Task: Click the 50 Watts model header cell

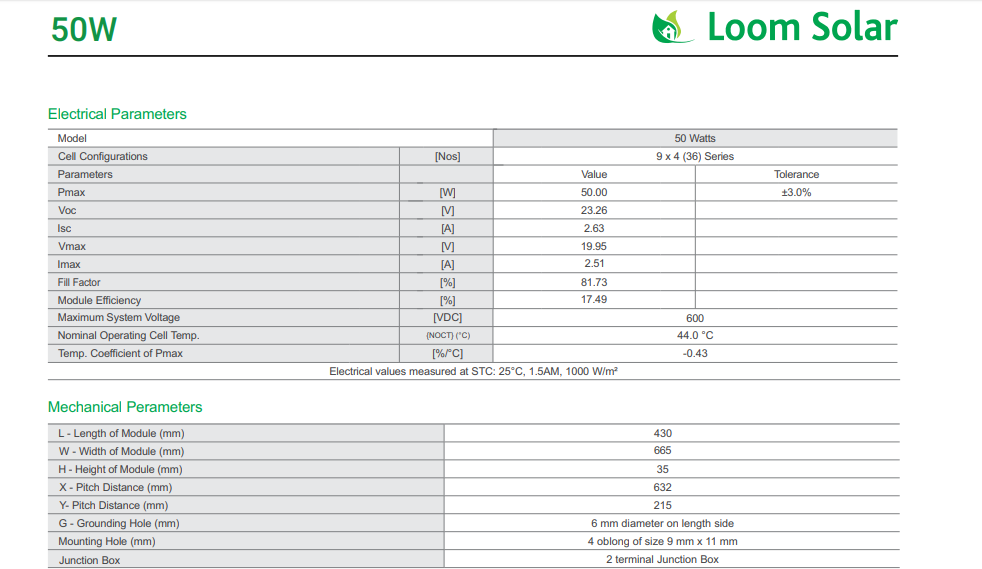Action: click(x=695, y=138)
